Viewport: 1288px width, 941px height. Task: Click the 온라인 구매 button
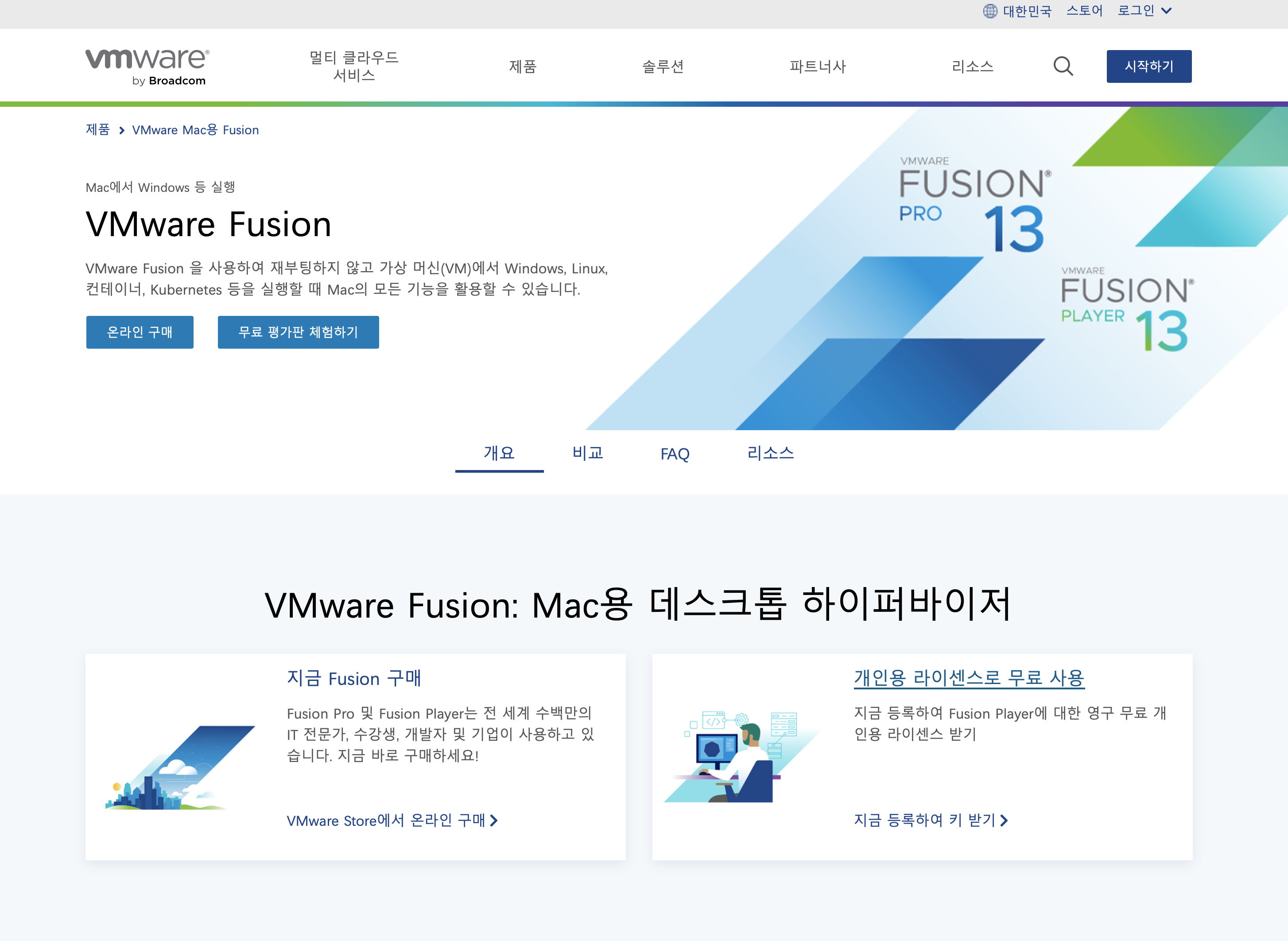(x=140, y=332)
